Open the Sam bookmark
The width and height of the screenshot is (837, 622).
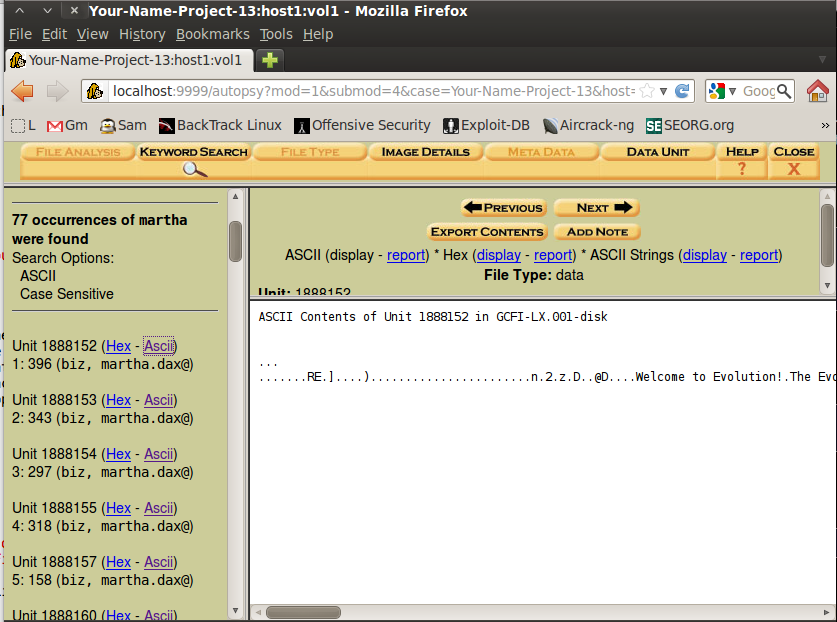[x=123, y=125]
